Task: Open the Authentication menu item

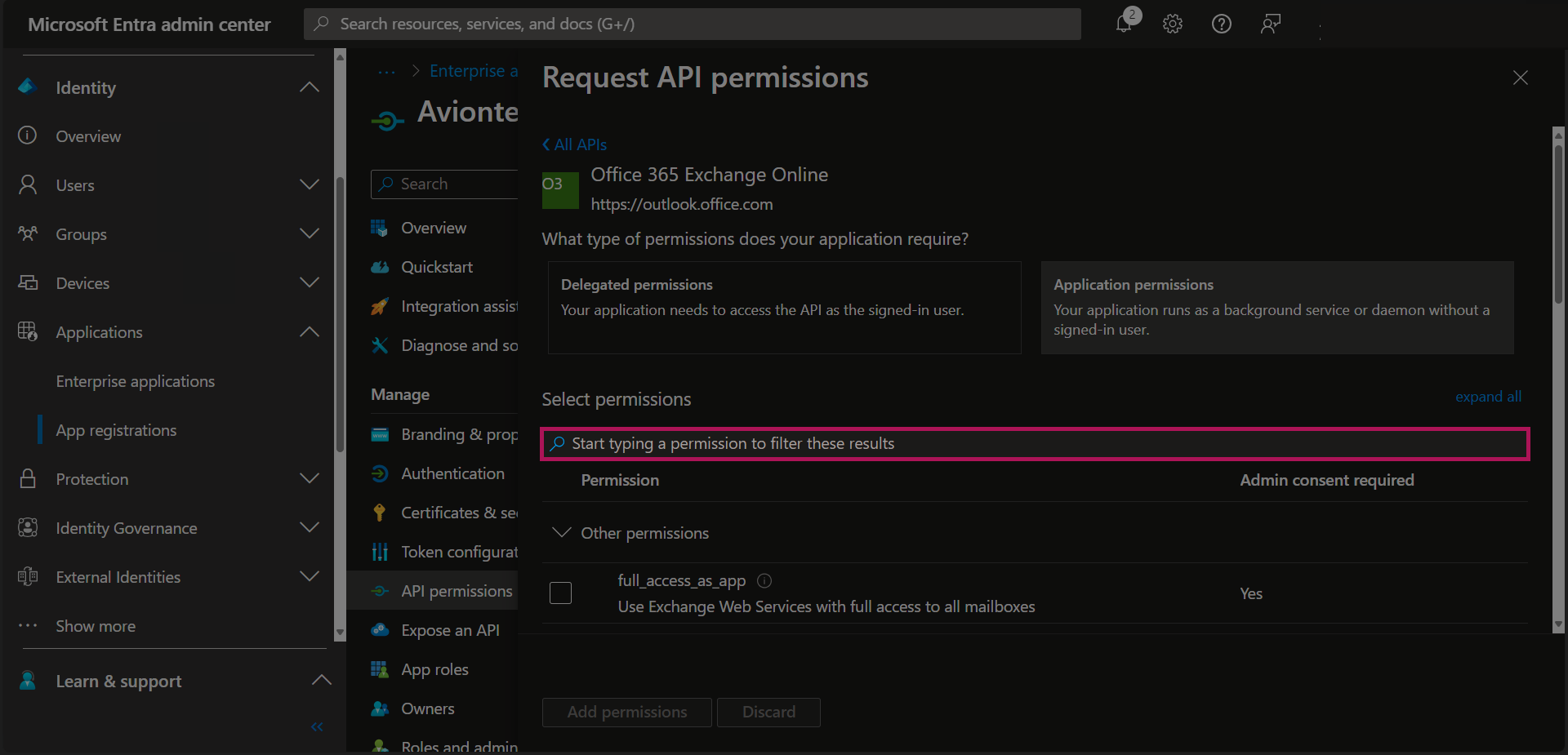Action: pos(452,473)
